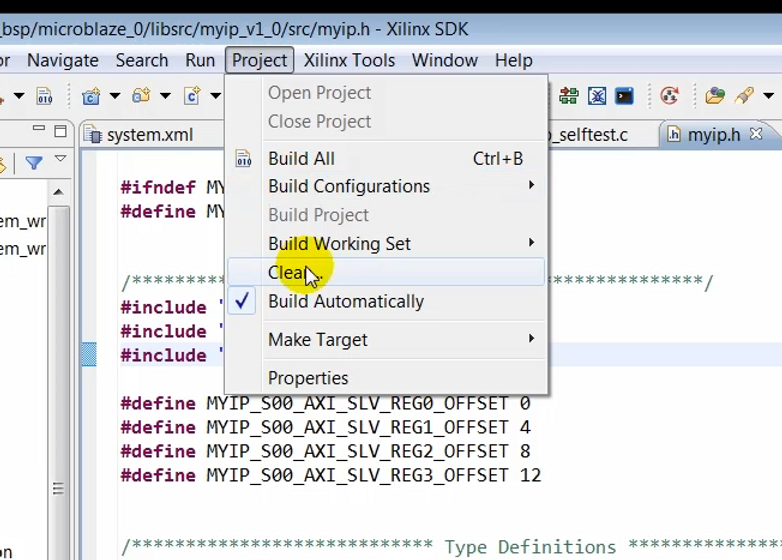Switch to the system.xml editor tab

coord(149,135)
